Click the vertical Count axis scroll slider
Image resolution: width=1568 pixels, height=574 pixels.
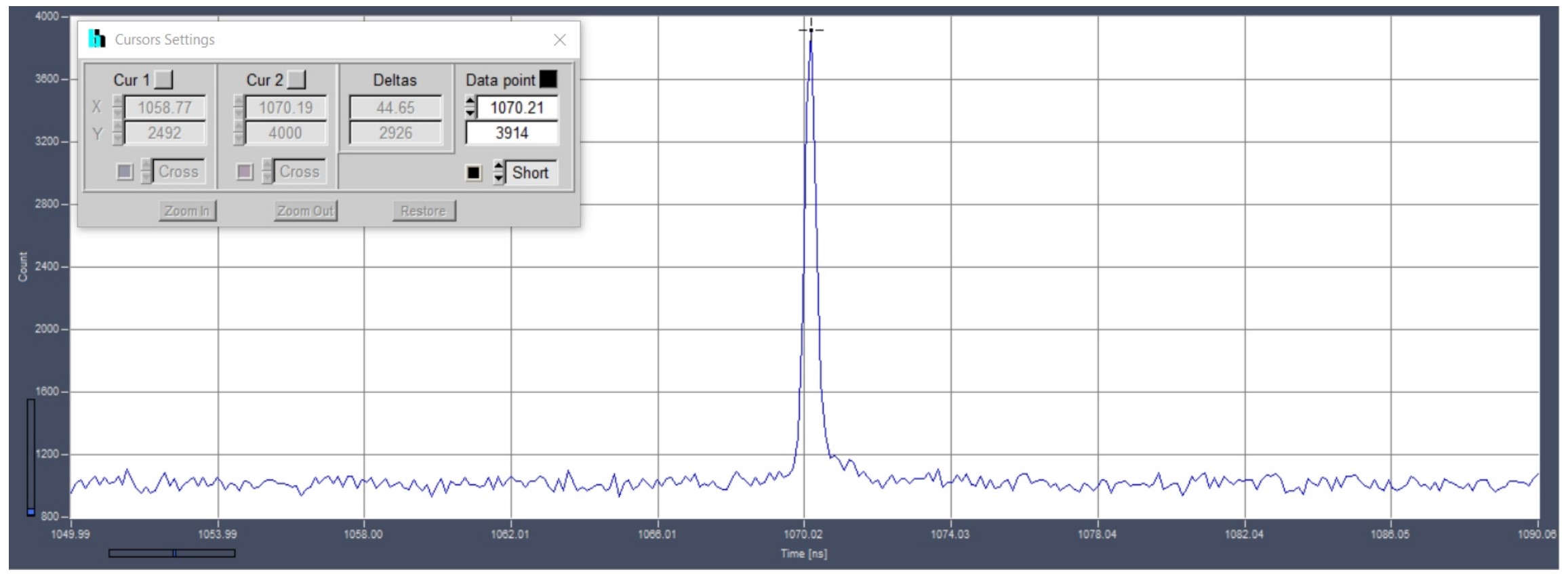tap(31, 457)
